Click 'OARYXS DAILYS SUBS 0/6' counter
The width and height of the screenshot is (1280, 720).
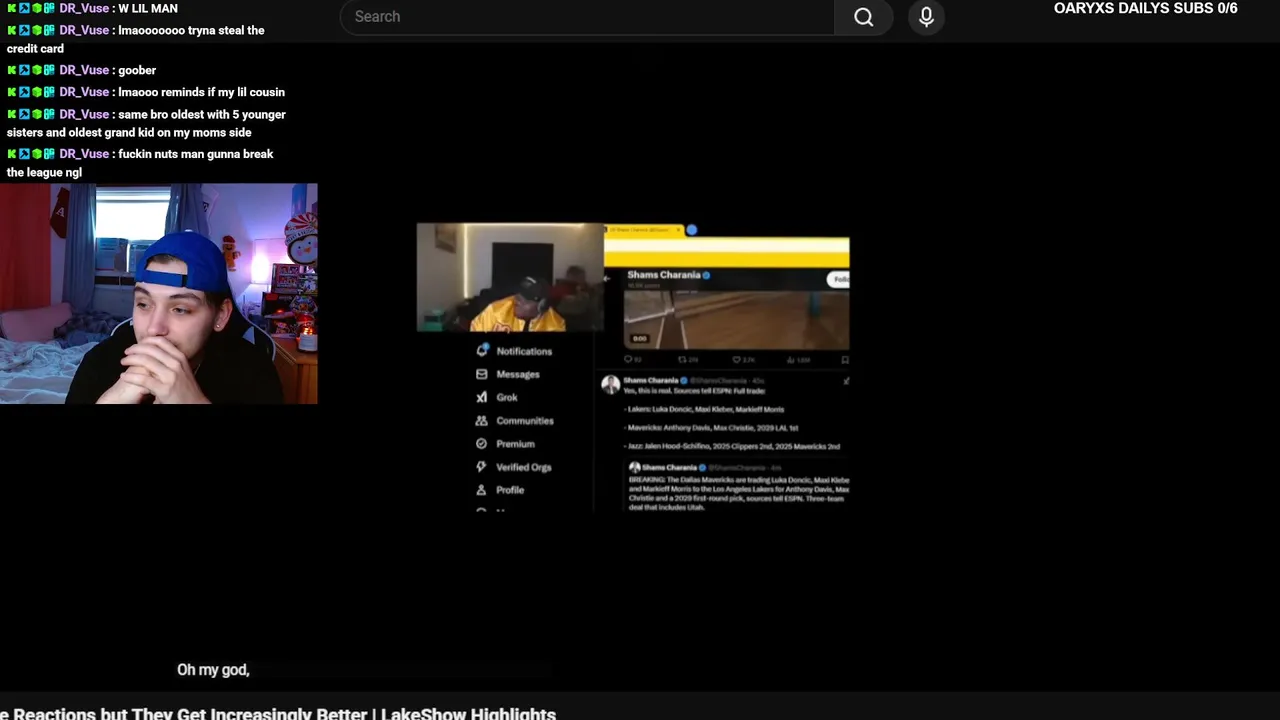(1145, 9)
